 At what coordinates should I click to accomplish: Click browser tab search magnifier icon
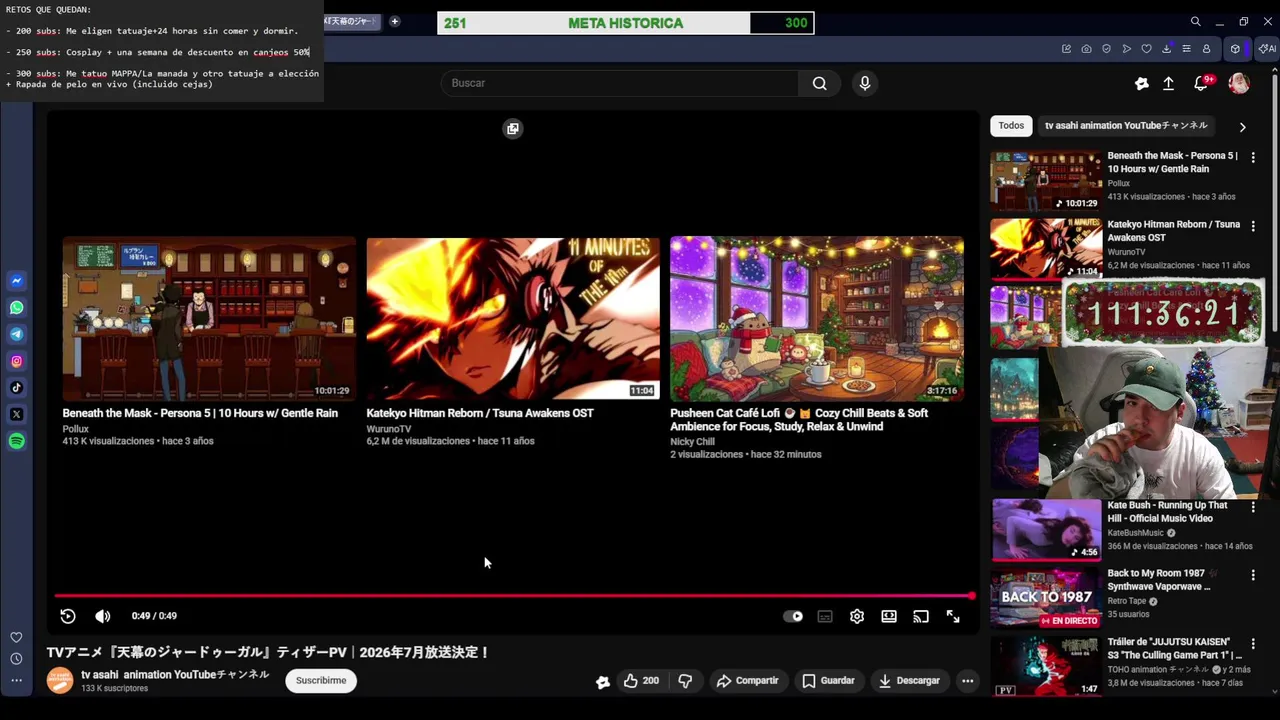click(x=1195, y=21)
